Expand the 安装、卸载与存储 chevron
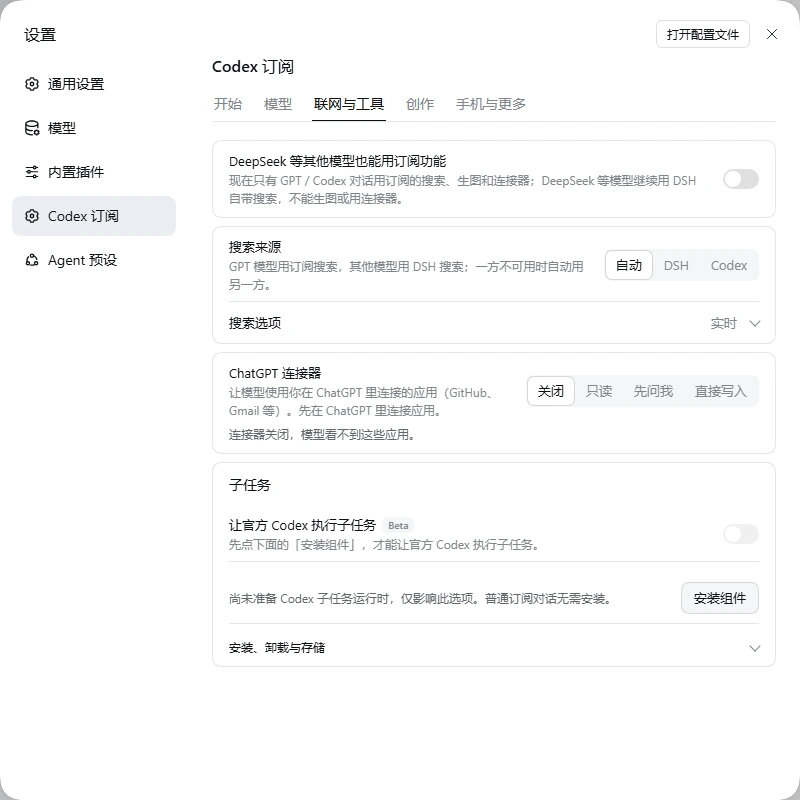 (x=755, y=648)
